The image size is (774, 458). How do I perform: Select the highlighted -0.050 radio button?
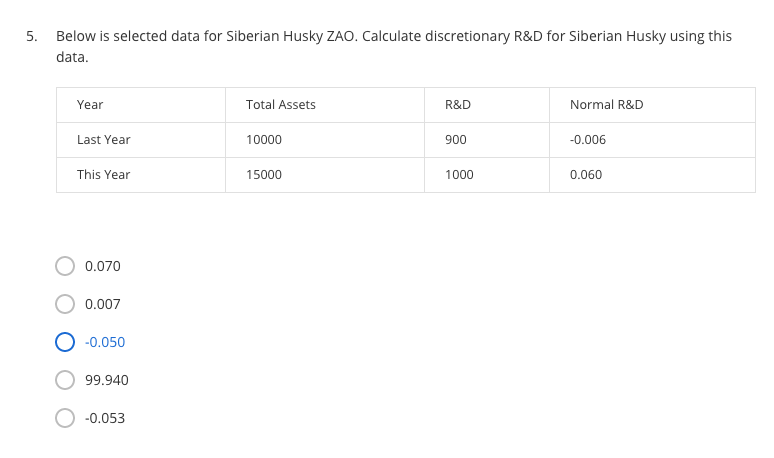point(65,342)
